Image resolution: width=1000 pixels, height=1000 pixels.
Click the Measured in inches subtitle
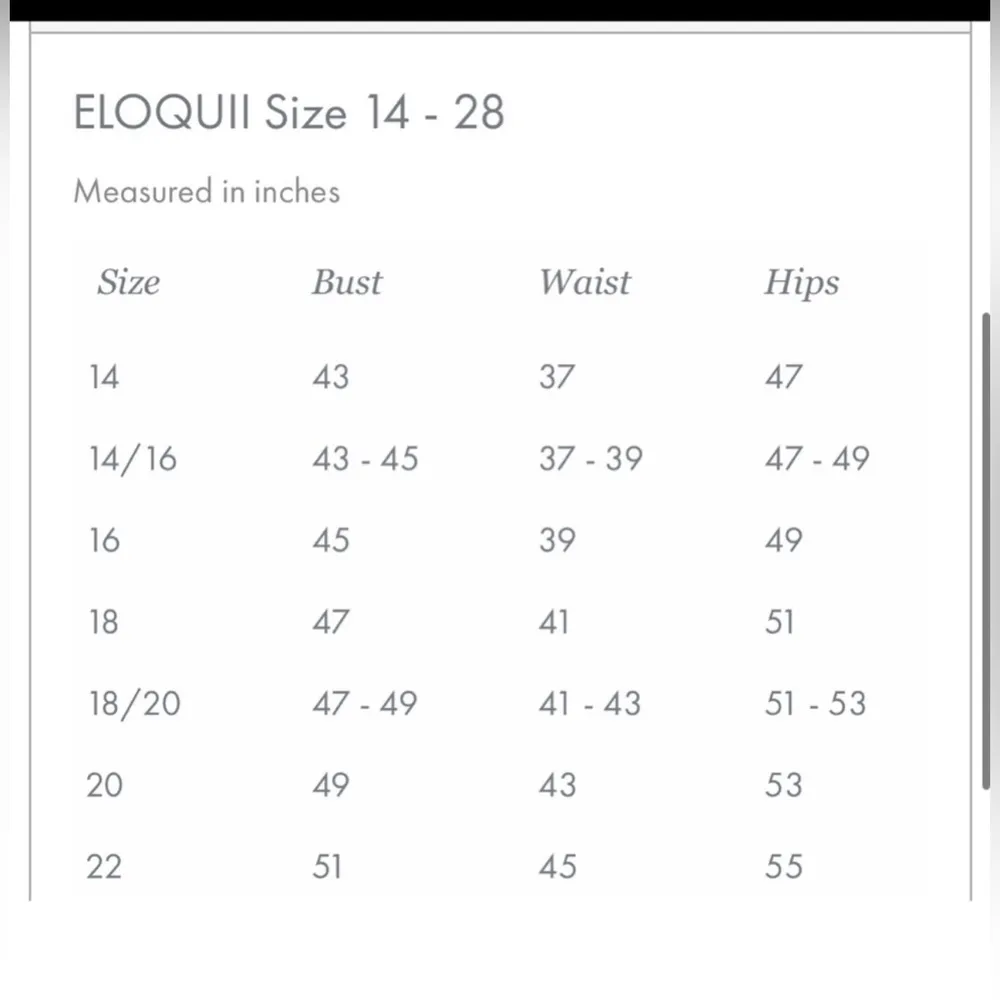[x=207, y=190]
